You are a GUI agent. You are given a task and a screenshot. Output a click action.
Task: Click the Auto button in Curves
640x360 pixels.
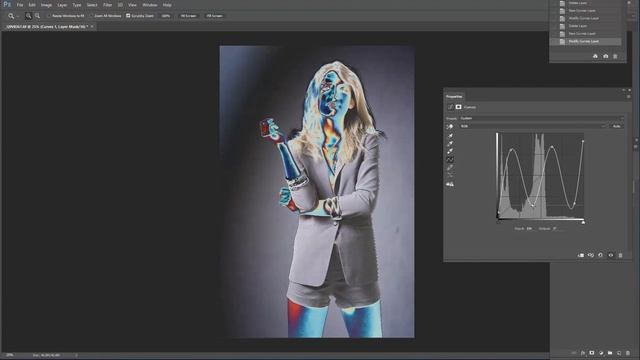617,126
